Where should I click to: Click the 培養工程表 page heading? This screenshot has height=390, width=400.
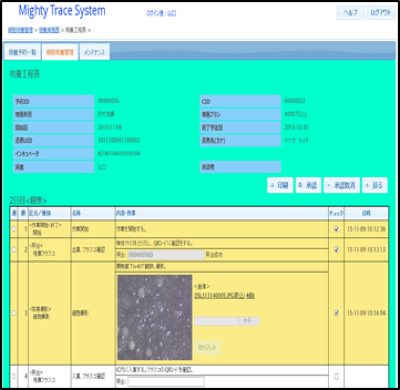25,74
